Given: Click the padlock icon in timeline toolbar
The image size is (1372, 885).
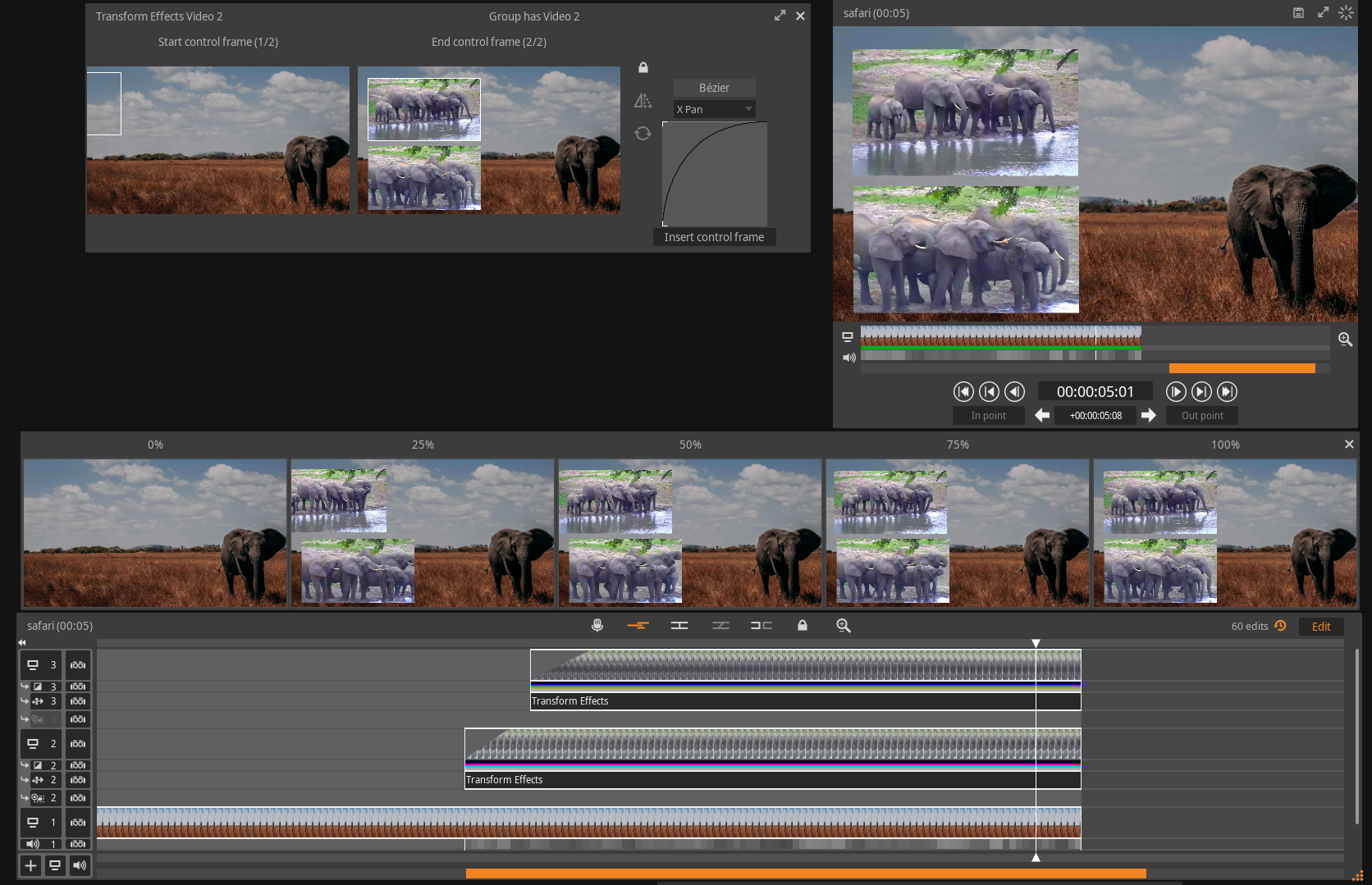Looking at the screenshot, I should point(803,626).
